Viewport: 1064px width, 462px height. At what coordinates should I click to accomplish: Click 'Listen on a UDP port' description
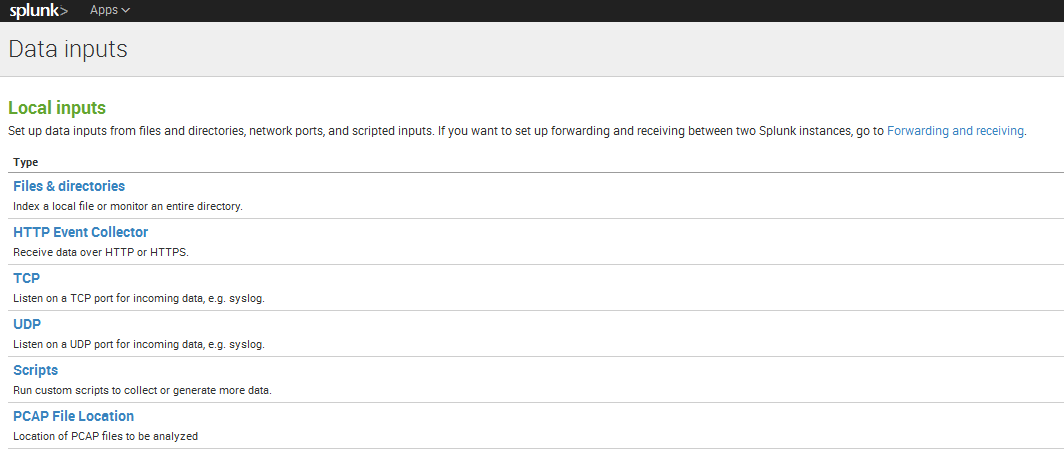(x=138, y=344)
